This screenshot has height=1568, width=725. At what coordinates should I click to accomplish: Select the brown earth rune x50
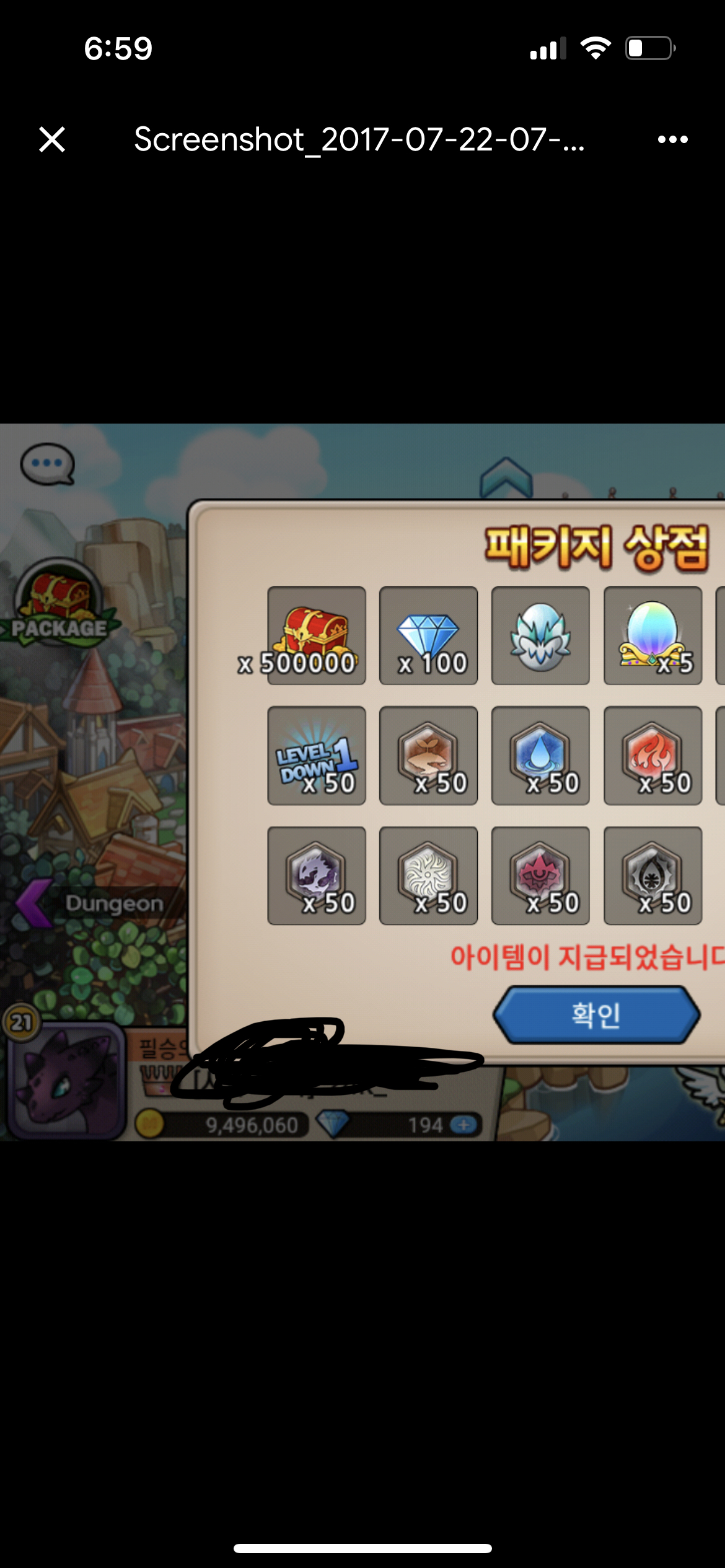point(428,756)
